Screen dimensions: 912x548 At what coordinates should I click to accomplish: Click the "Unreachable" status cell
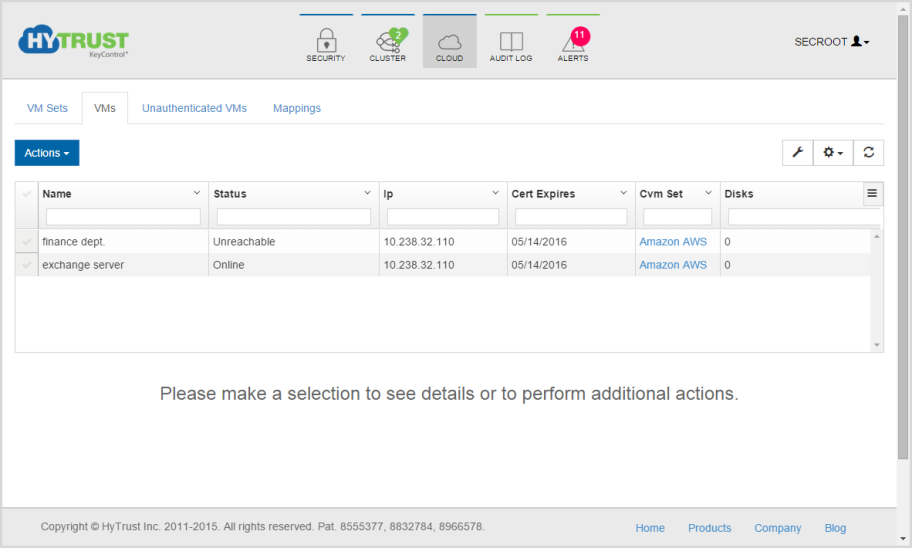pyautogui.click(x=294, y=241)
